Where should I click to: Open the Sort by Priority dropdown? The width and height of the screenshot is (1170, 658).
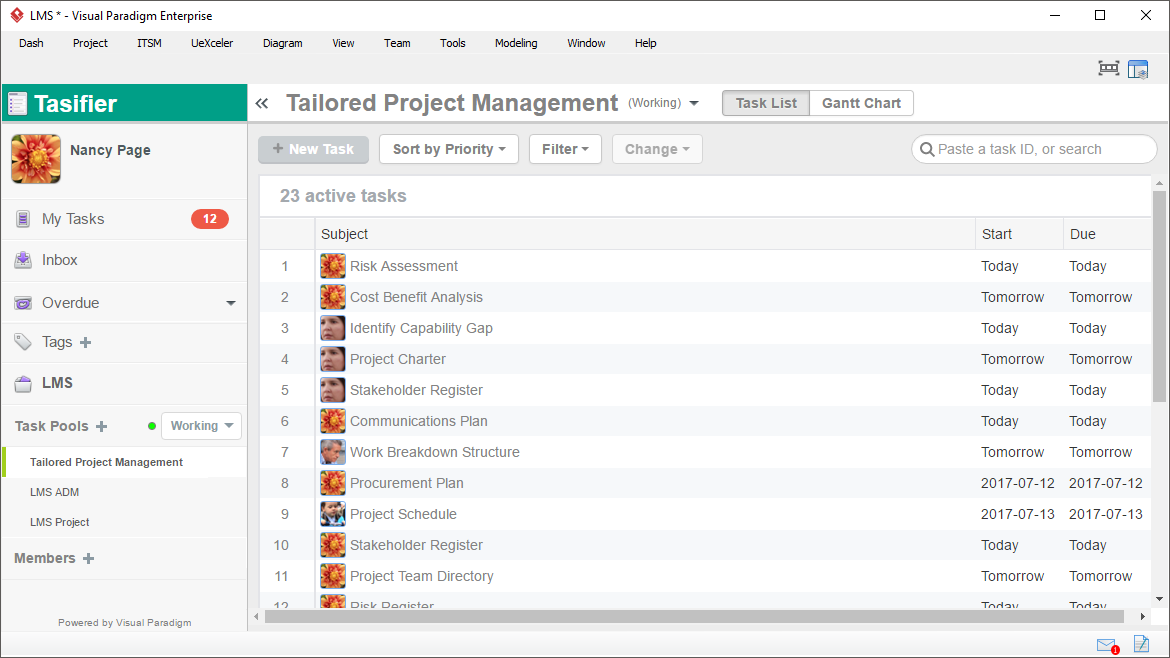449,149
